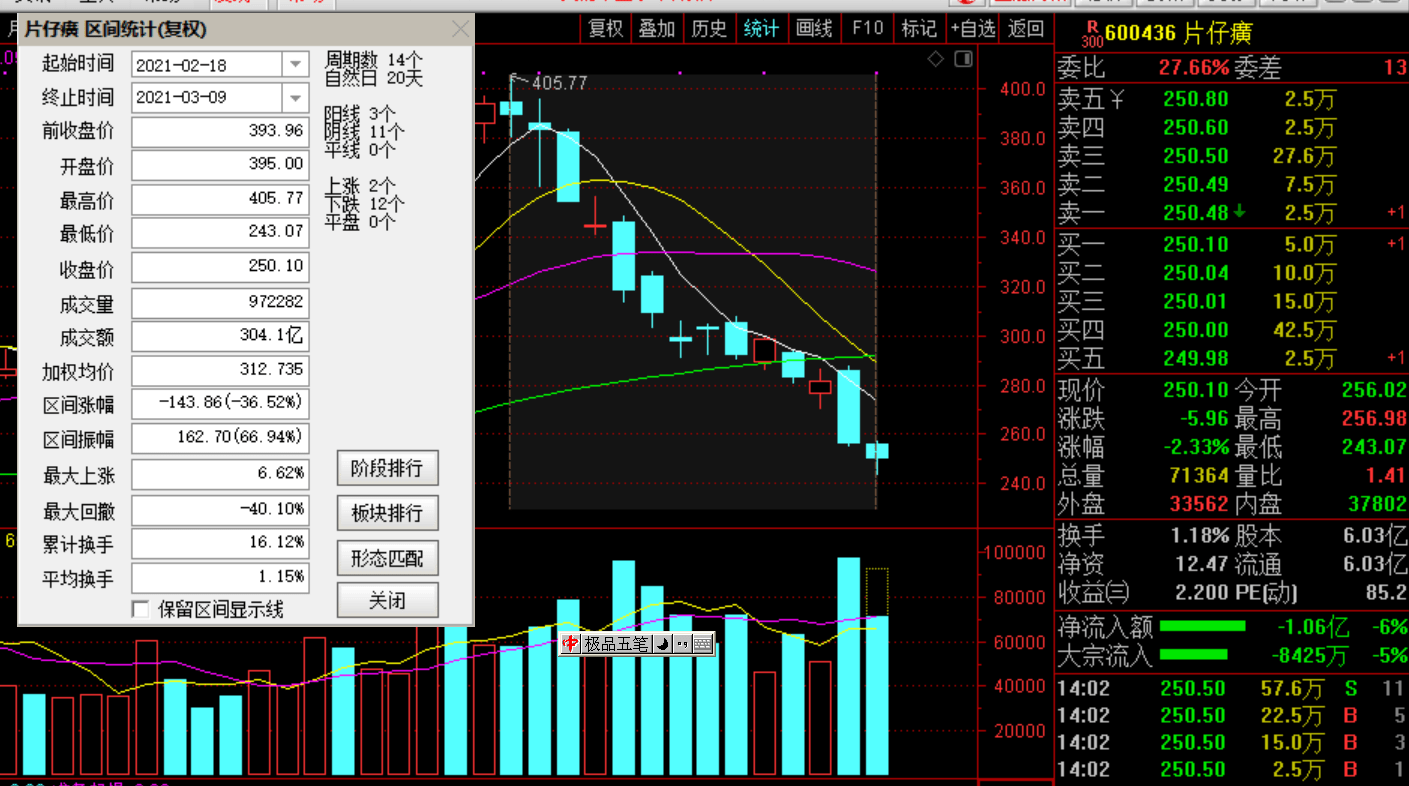Click the 大宗流入 green progress bar
The height and width of the screenshot is (786, 1409).
pos(1194,655)
